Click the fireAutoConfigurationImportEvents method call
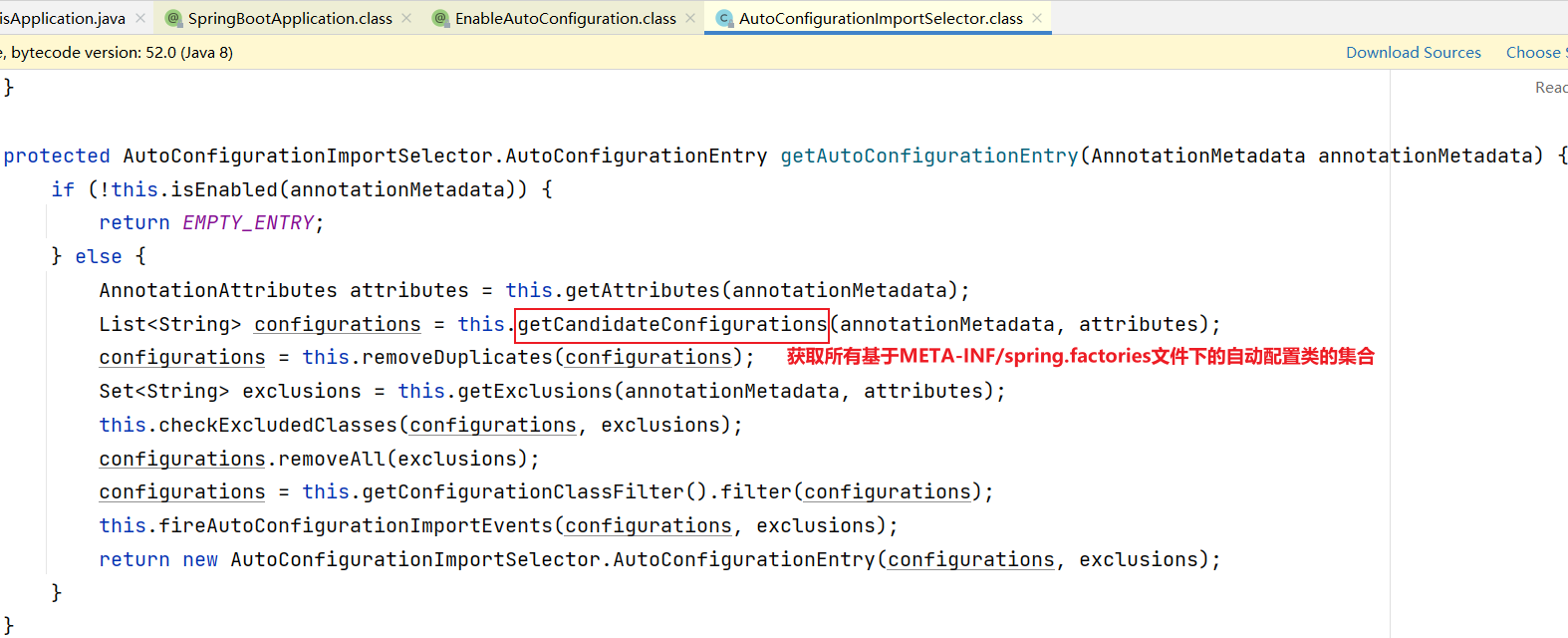Screen dimensions: 1568x638 356,525
